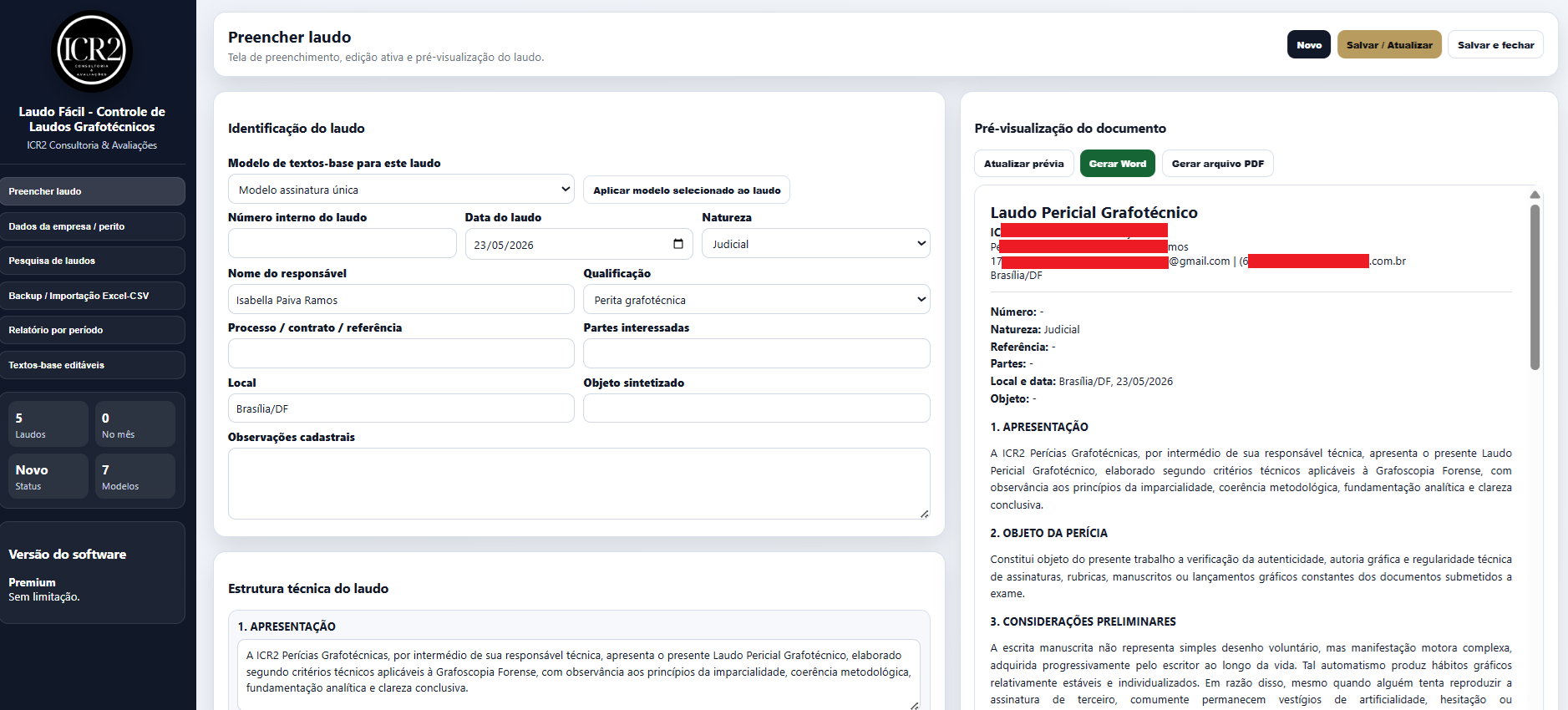Expand the Natureza Judicial dropdown

coord(816,244)
